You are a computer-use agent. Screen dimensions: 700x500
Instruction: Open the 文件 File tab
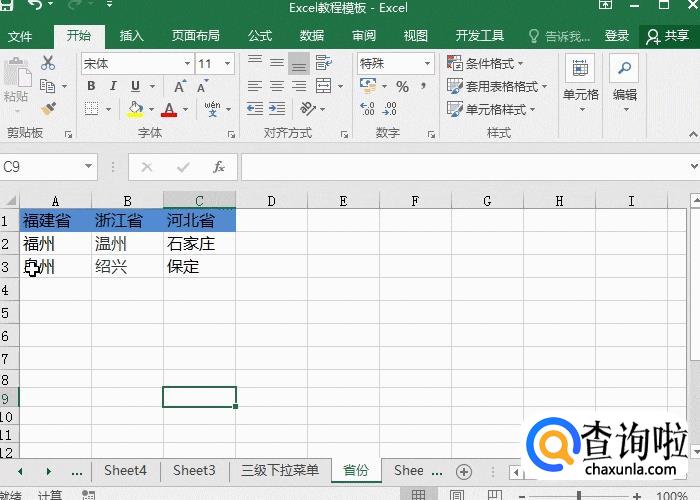(x=20, y=36)
